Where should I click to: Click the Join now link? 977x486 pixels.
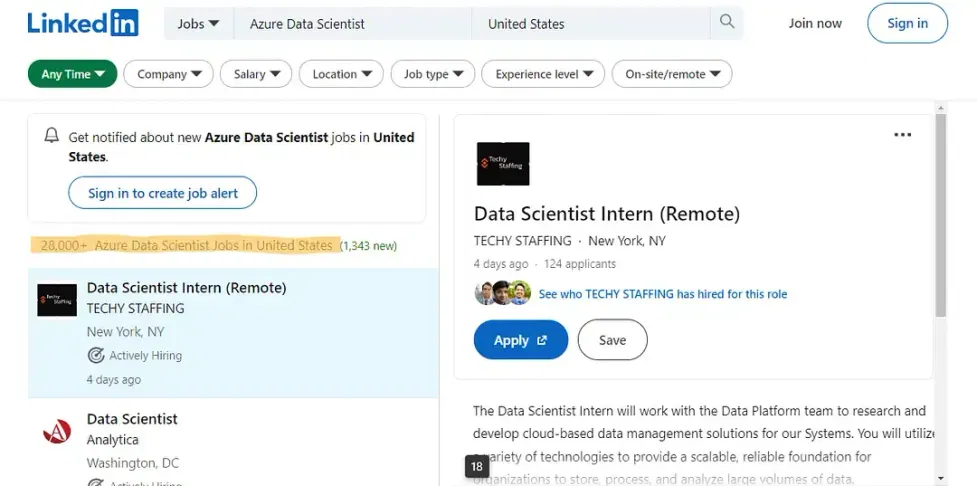tap(815, 23)
